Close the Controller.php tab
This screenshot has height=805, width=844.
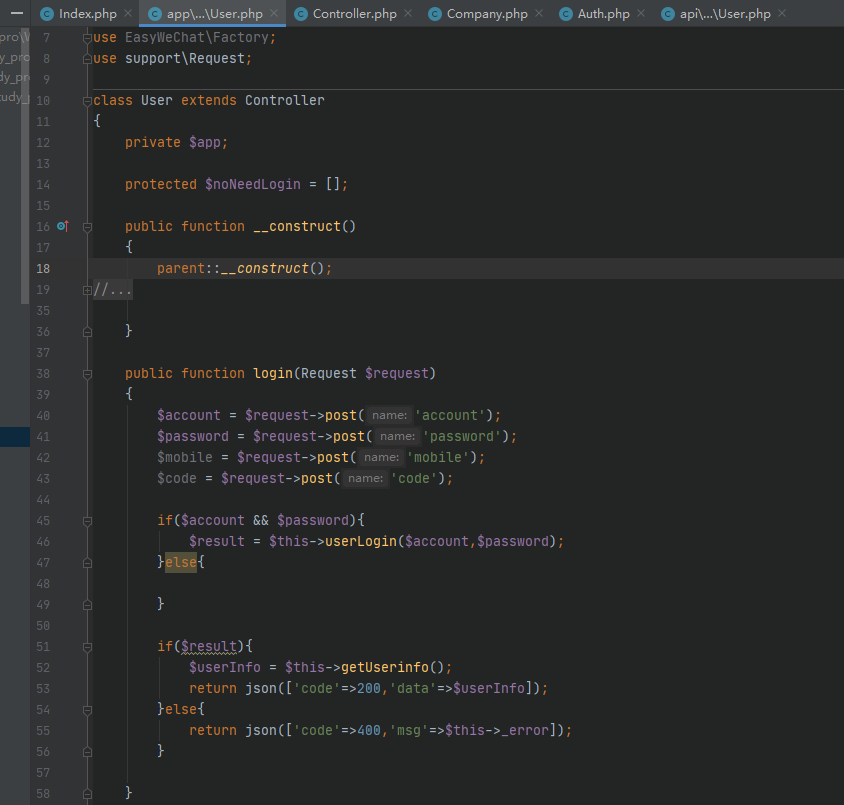pyautogui.click(x=408, y=13)
